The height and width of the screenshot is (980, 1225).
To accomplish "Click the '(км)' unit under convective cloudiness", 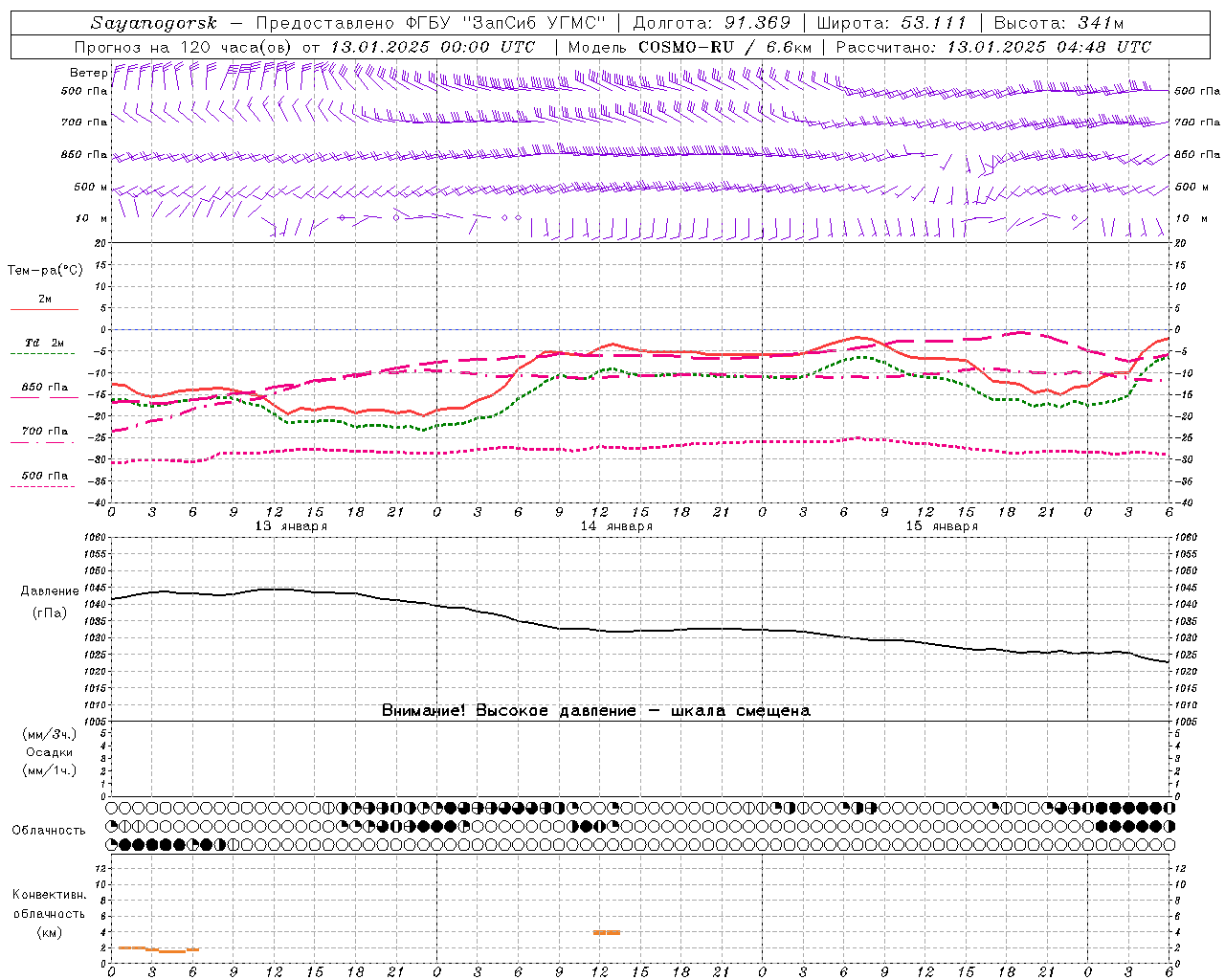I will 50,932.
